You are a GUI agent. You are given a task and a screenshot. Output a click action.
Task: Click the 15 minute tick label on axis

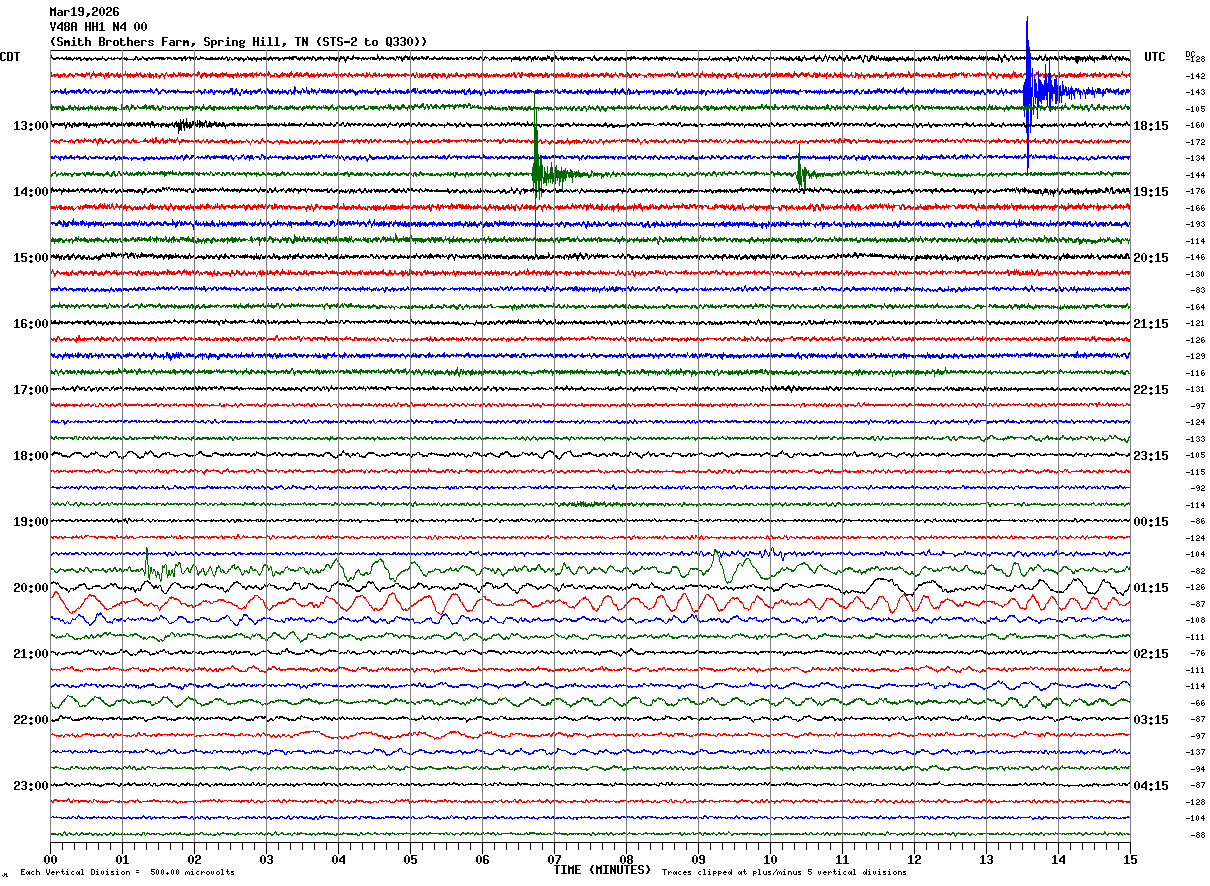pos(1129,860)
